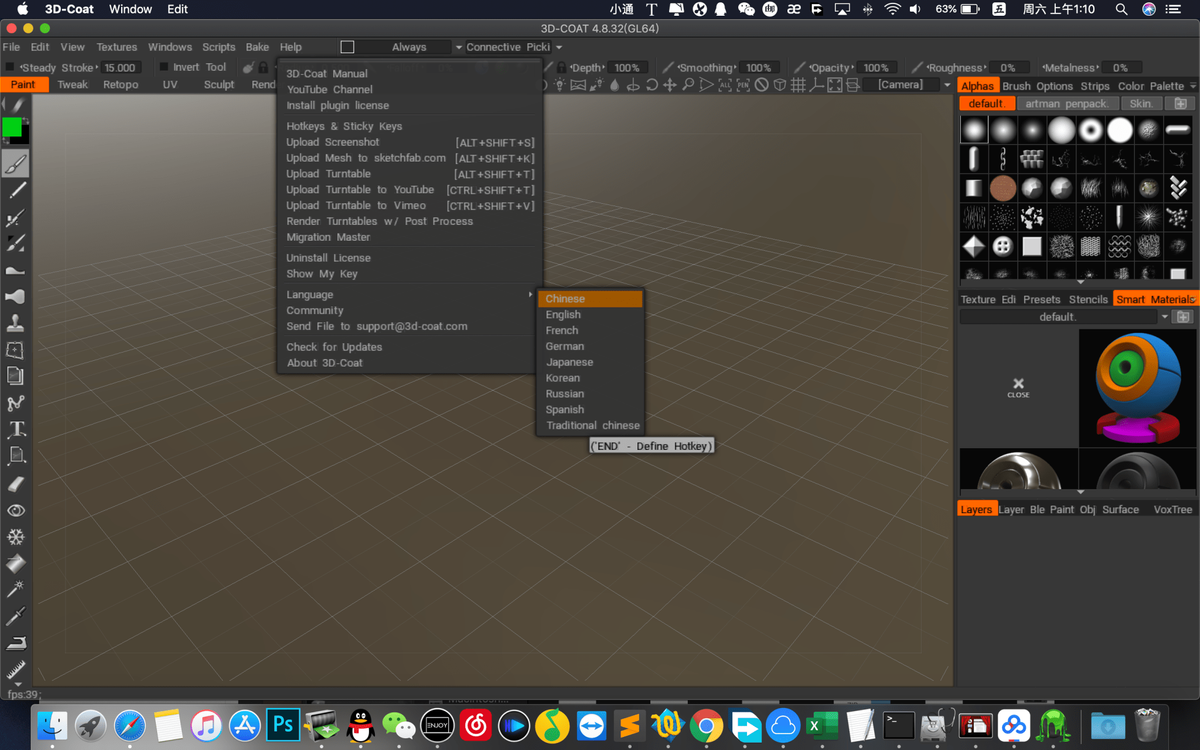The height and width of the screenshot is (750, 1200).
Task: Click the green foreground color swatch
Action: click(x=12, y=127)
